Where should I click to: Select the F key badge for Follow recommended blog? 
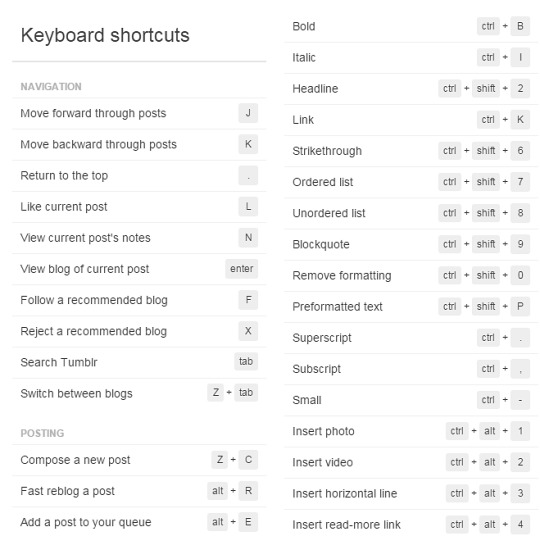click(248, 300)
